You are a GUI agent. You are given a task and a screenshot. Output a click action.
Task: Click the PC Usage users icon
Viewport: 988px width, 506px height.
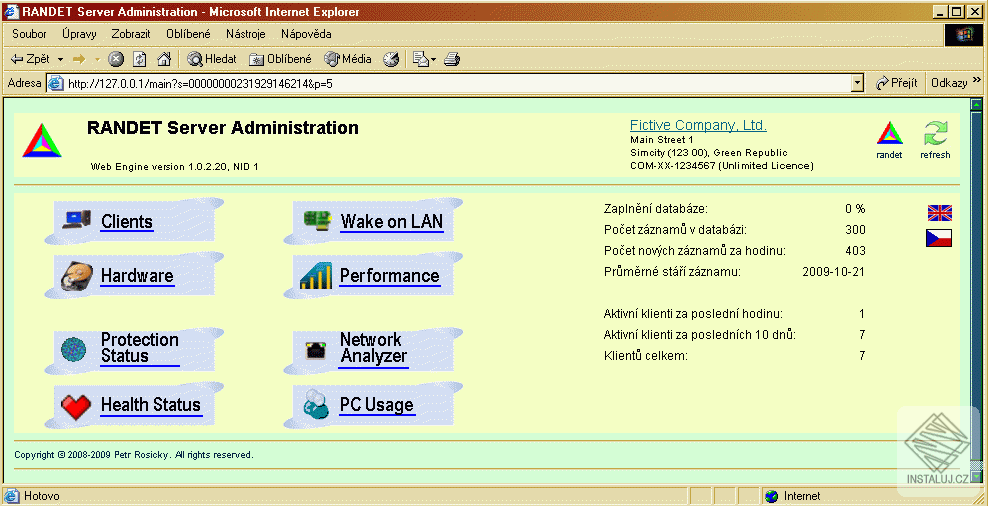(316, 405)
